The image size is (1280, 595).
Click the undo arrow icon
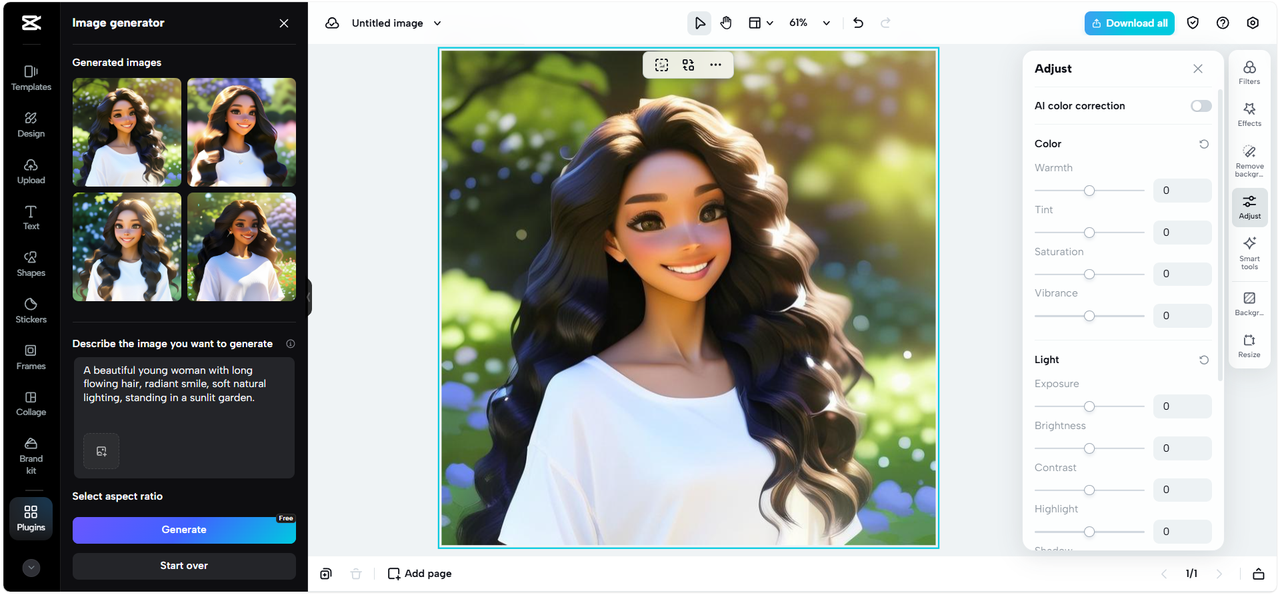(x=858, y=23)
